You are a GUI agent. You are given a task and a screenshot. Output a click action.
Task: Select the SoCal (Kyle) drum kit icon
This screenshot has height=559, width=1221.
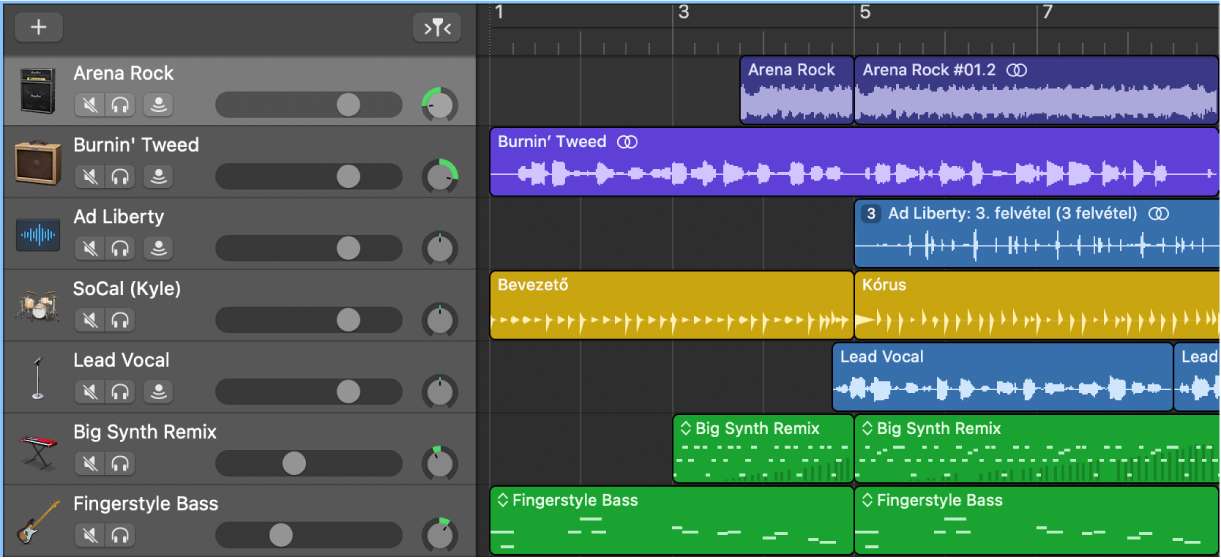tap(37, 306)
